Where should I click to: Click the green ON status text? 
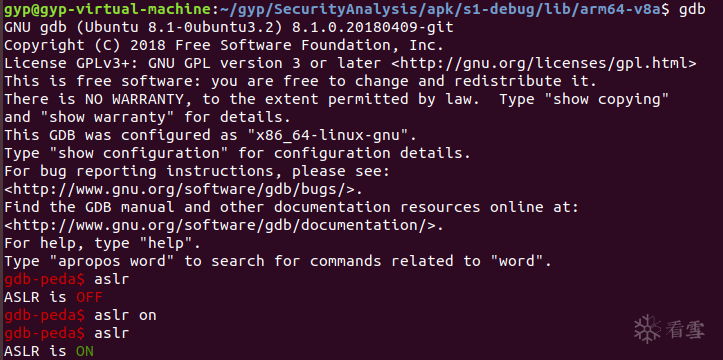[85, 352]
